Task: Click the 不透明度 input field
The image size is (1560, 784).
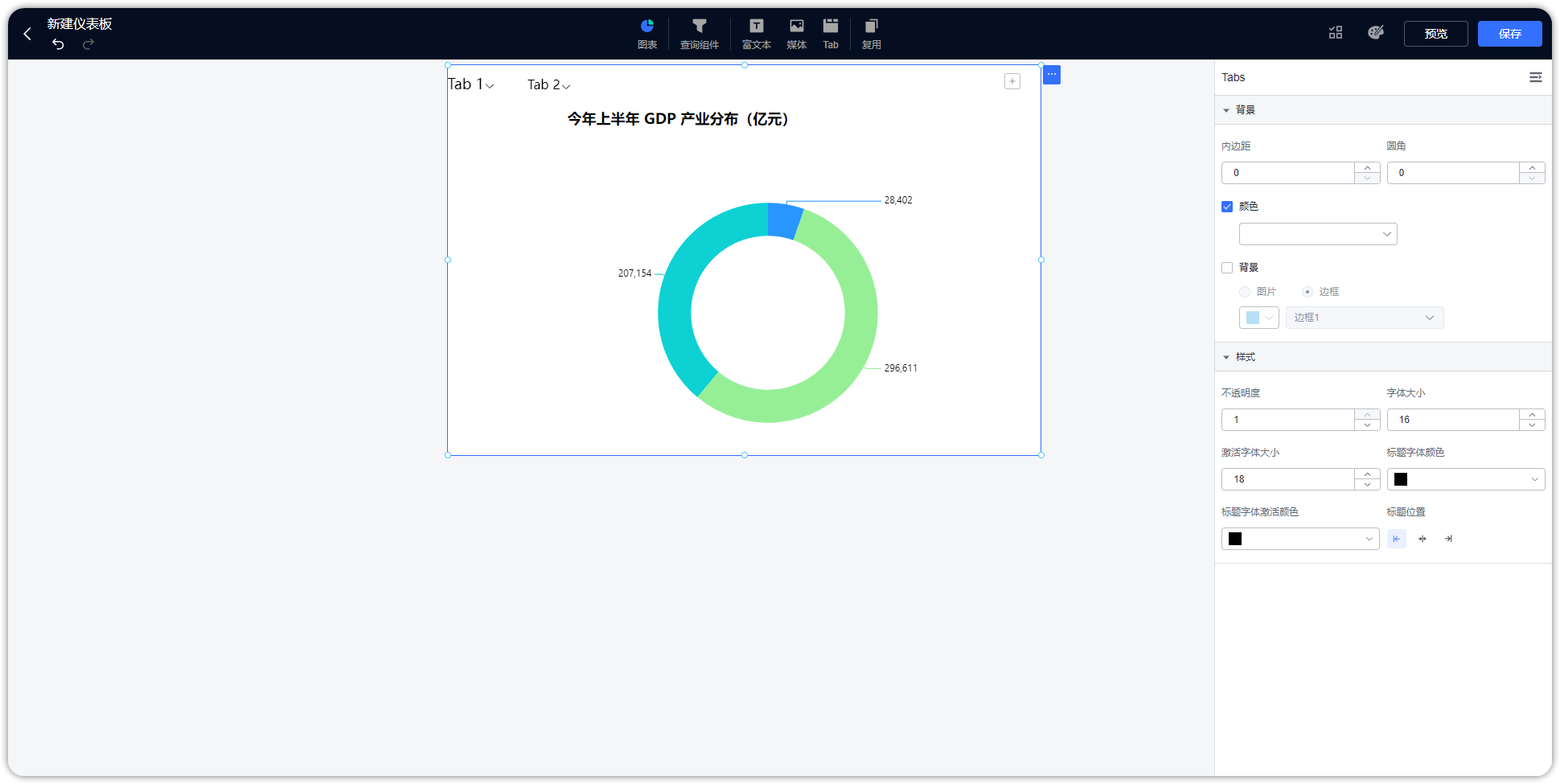Action: tap(1287, 420)
